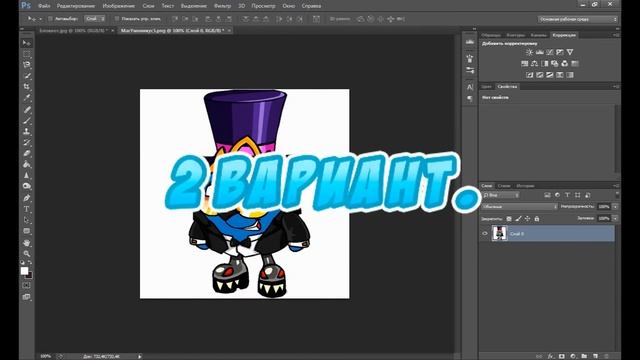640x360 pixels.
Task: Add a Levels adjustment layer
Action: click(540, 52)
